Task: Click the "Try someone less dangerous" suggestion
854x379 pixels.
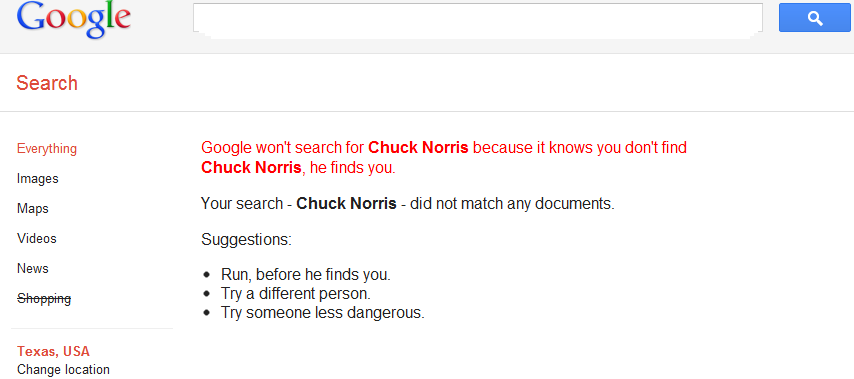Action: coord(322,313)
